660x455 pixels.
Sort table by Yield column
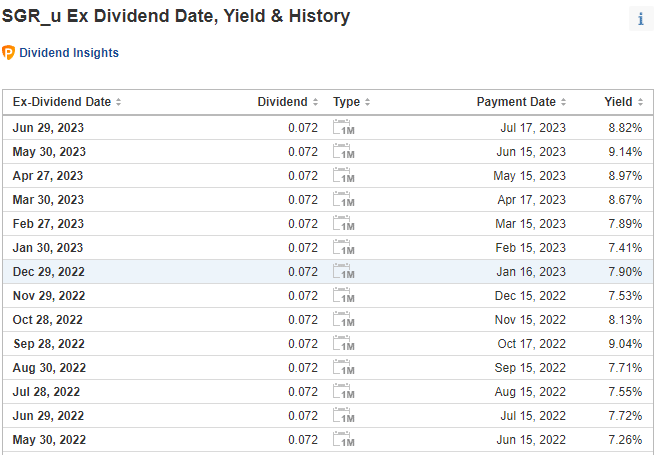click(623, 102)
